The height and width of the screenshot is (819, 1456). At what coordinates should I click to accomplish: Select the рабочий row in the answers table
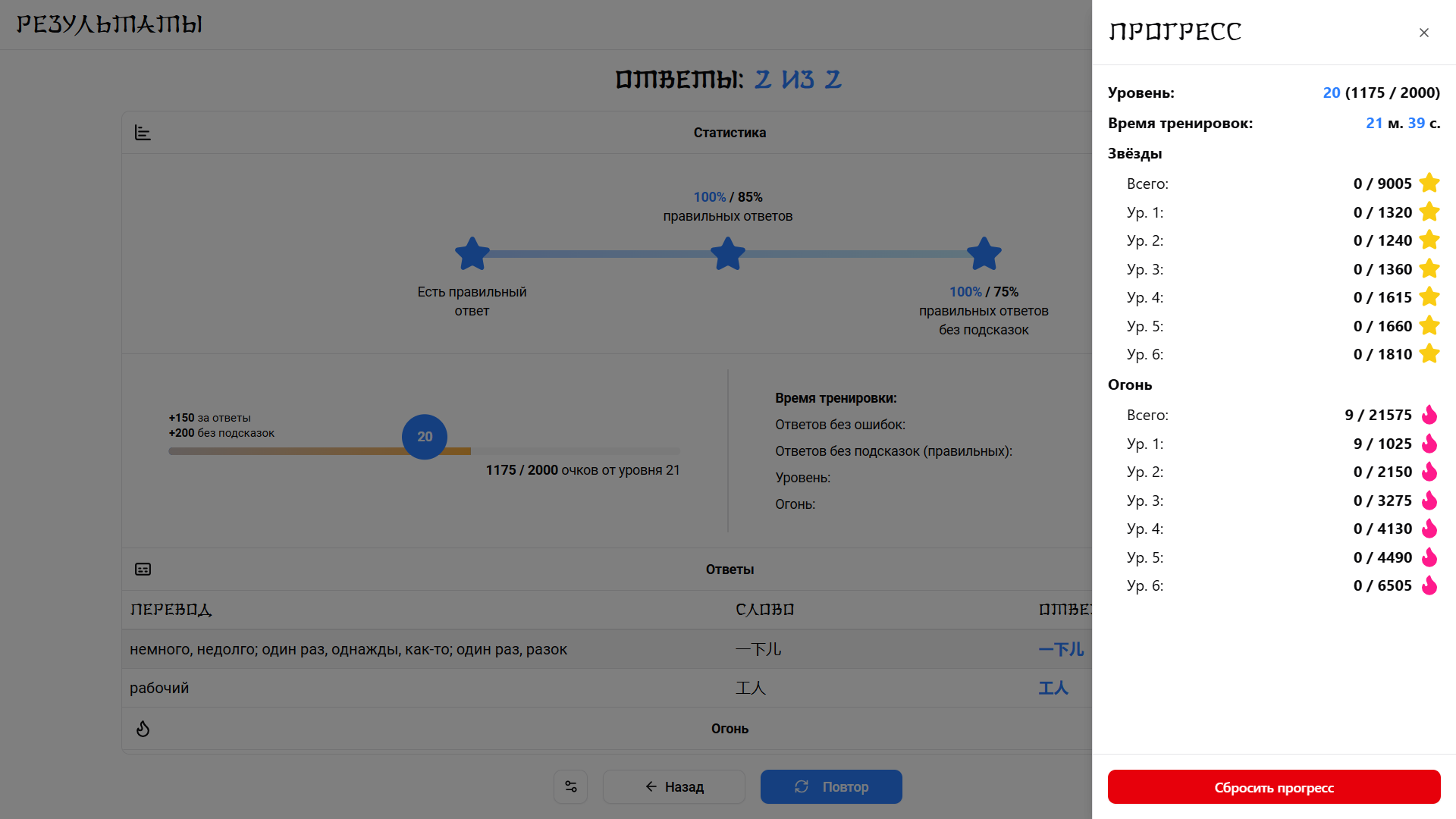point(455,688)
